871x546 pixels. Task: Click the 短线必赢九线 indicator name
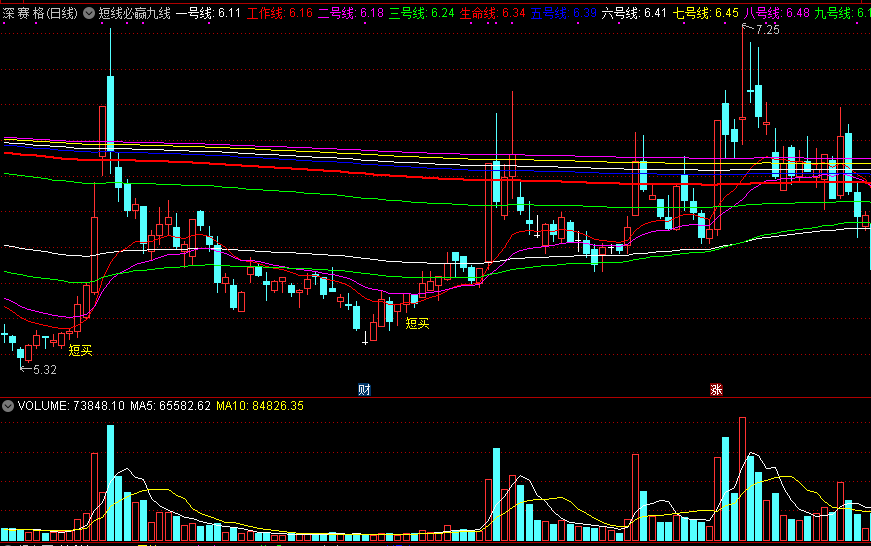[x=134, y=13]
